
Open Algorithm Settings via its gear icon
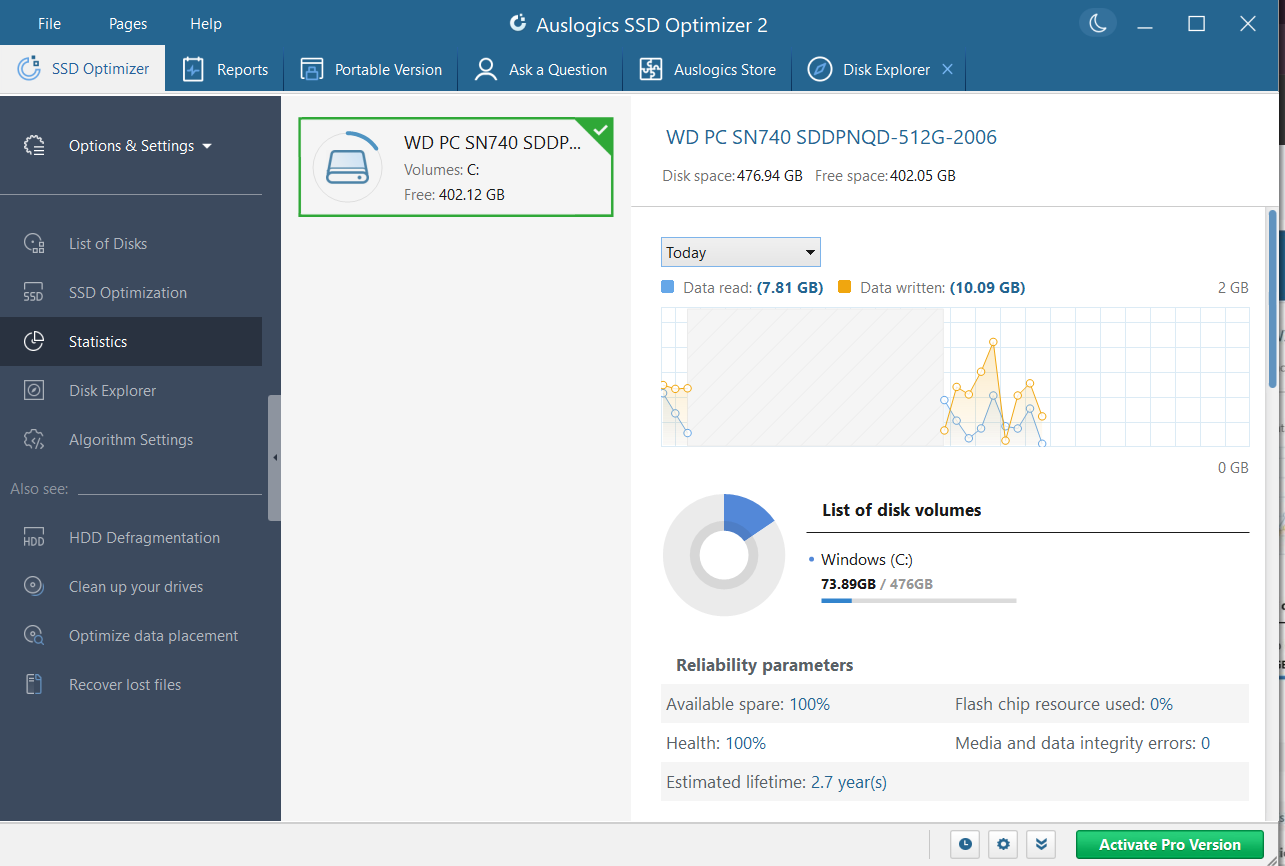point(34,439)
